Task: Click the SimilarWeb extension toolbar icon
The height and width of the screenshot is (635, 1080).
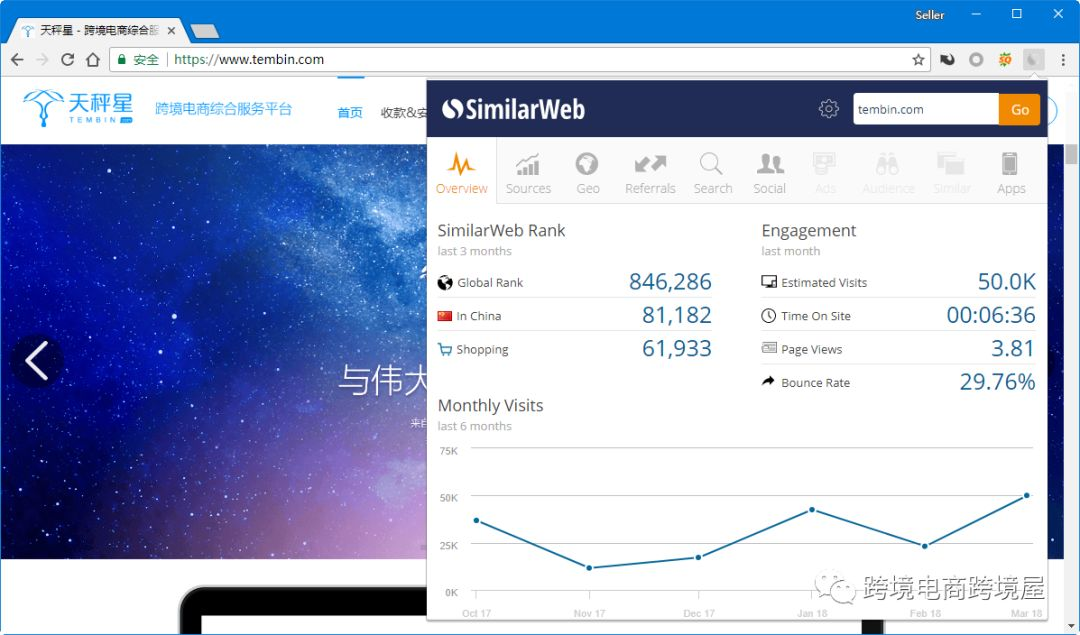Action: point(1033,60)
